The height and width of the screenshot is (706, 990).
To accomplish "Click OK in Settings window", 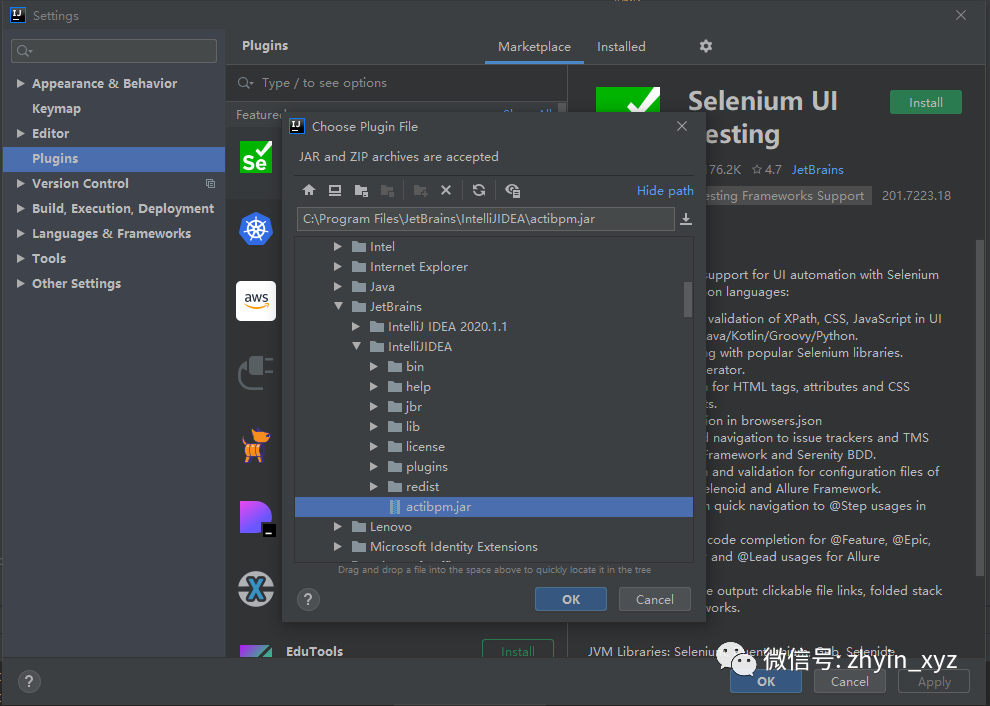I will 766,681.
